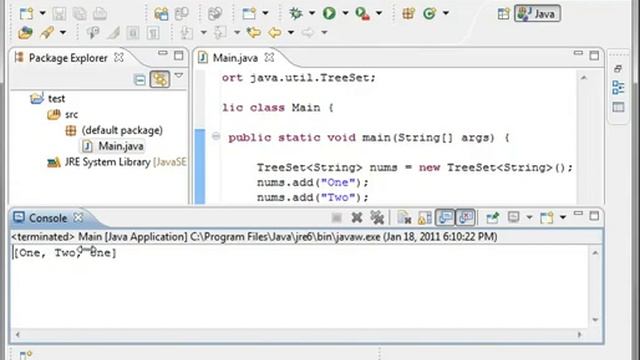Open the Outline view icon on right trim
640x360 pixels.
[x=618, y=87]
